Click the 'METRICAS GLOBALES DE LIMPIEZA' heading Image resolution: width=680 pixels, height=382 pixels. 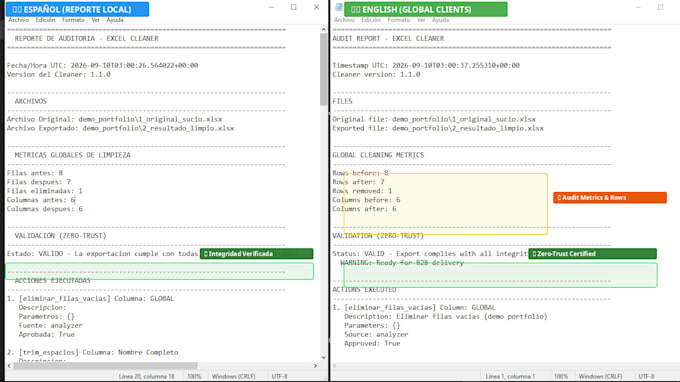72,155
